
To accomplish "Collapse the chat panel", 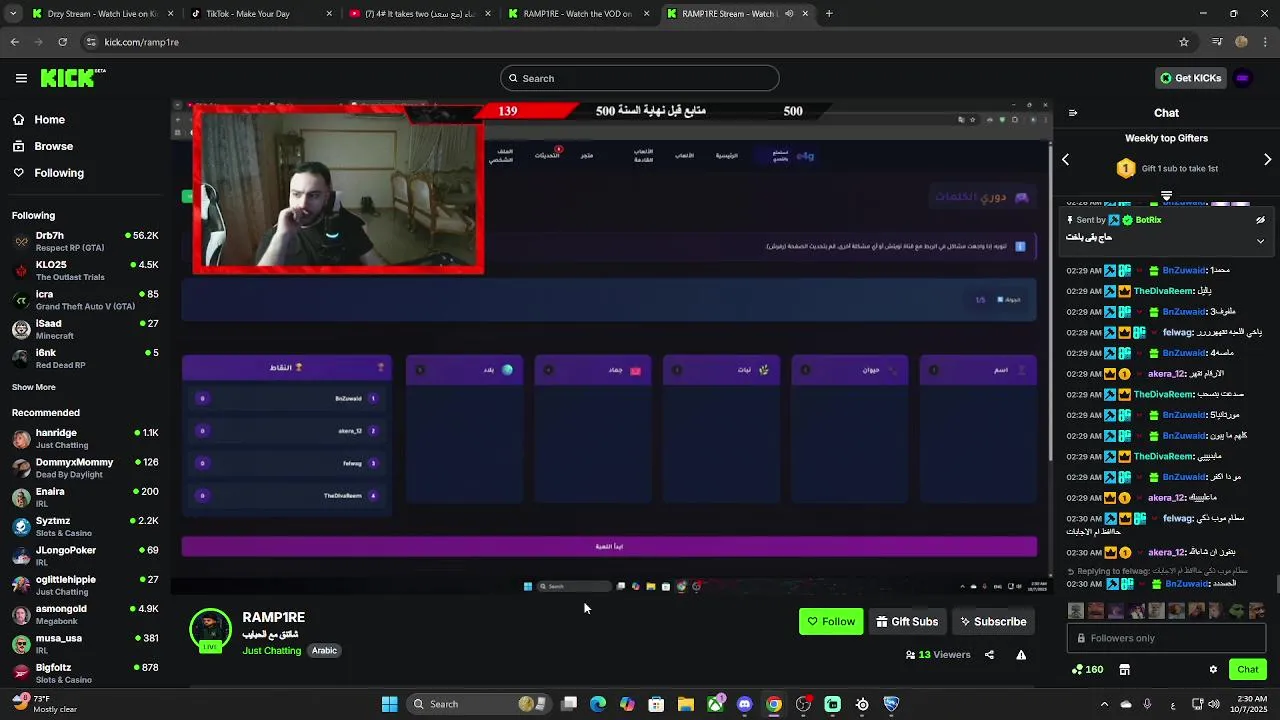I will (x=1072, y=113).
